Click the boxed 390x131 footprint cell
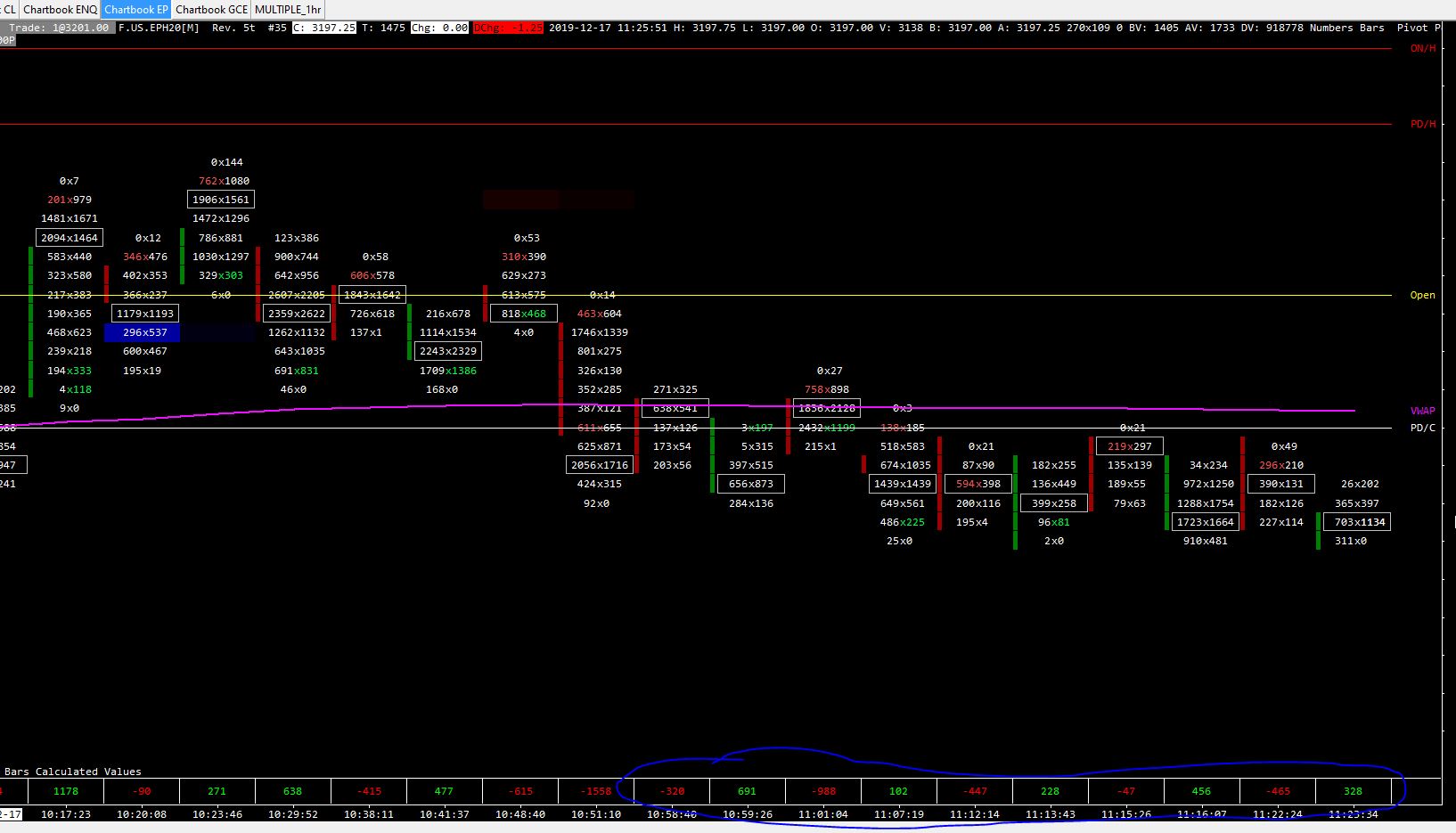 click(x=1281, y=484)
